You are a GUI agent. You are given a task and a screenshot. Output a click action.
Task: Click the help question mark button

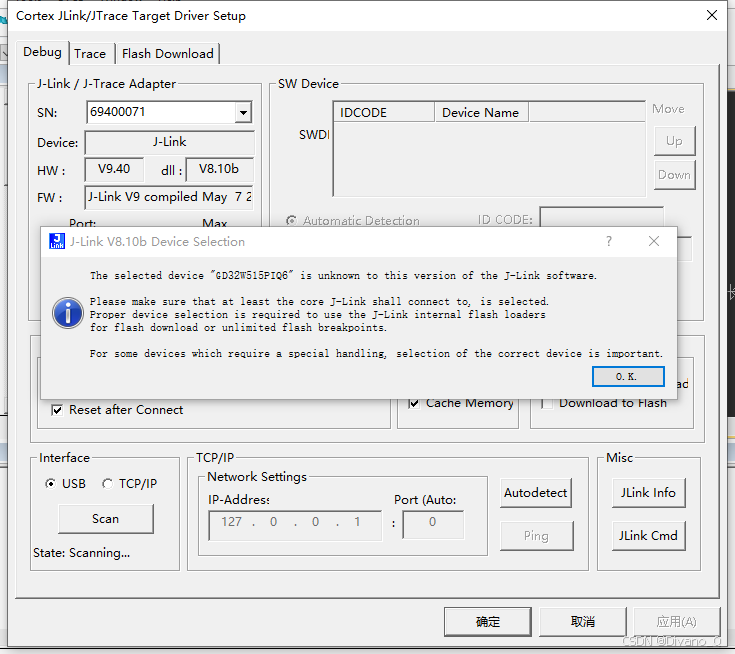click(608, 241)
